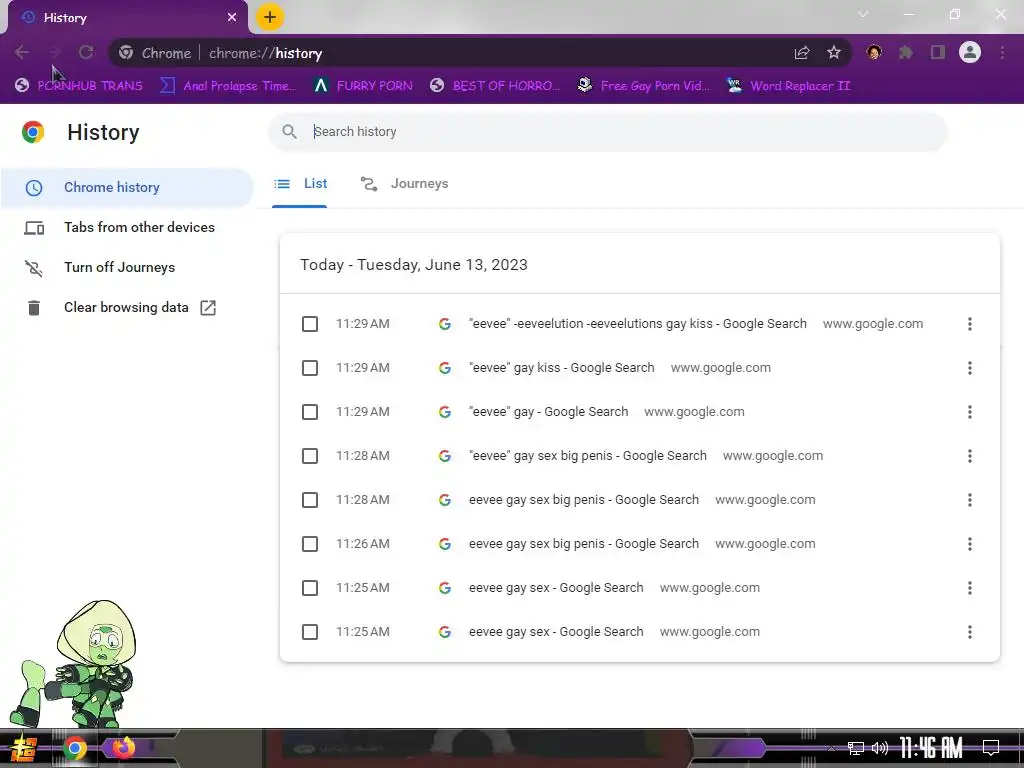Click the Chrome logo beside the History heading
The height and width of the screenshot is (768, 1024).
33,132
